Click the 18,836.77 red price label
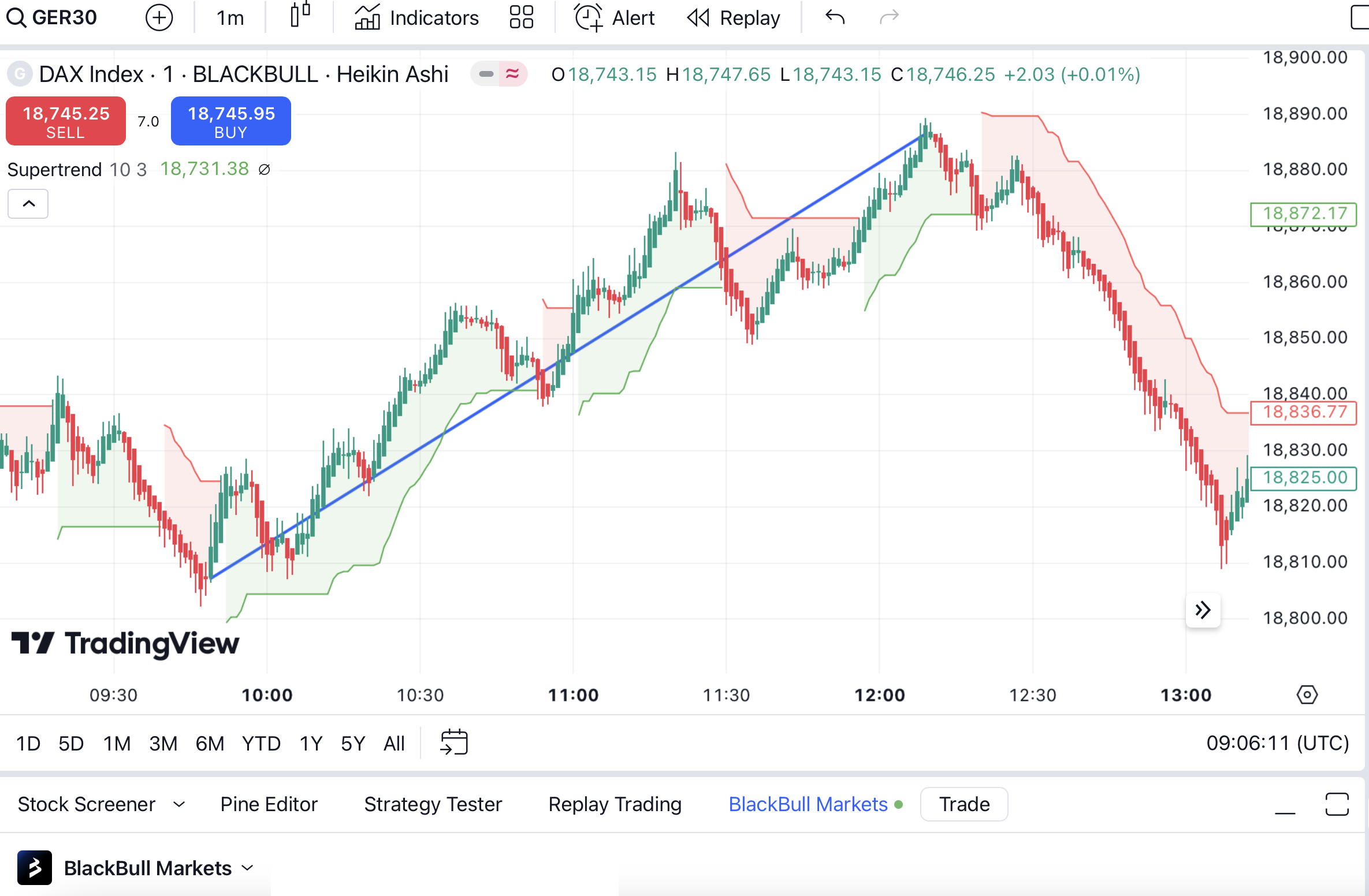This screenshot has width=1369, height=896. click(1304, 412)
